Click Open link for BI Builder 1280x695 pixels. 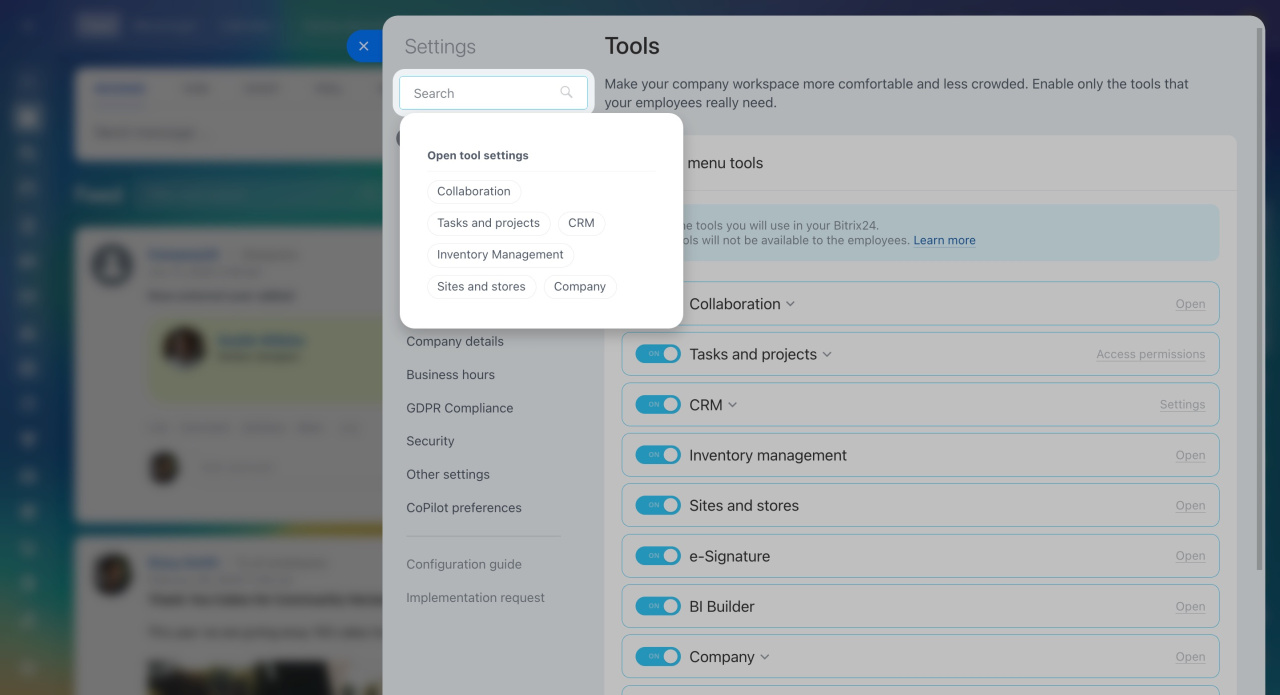1190,607
